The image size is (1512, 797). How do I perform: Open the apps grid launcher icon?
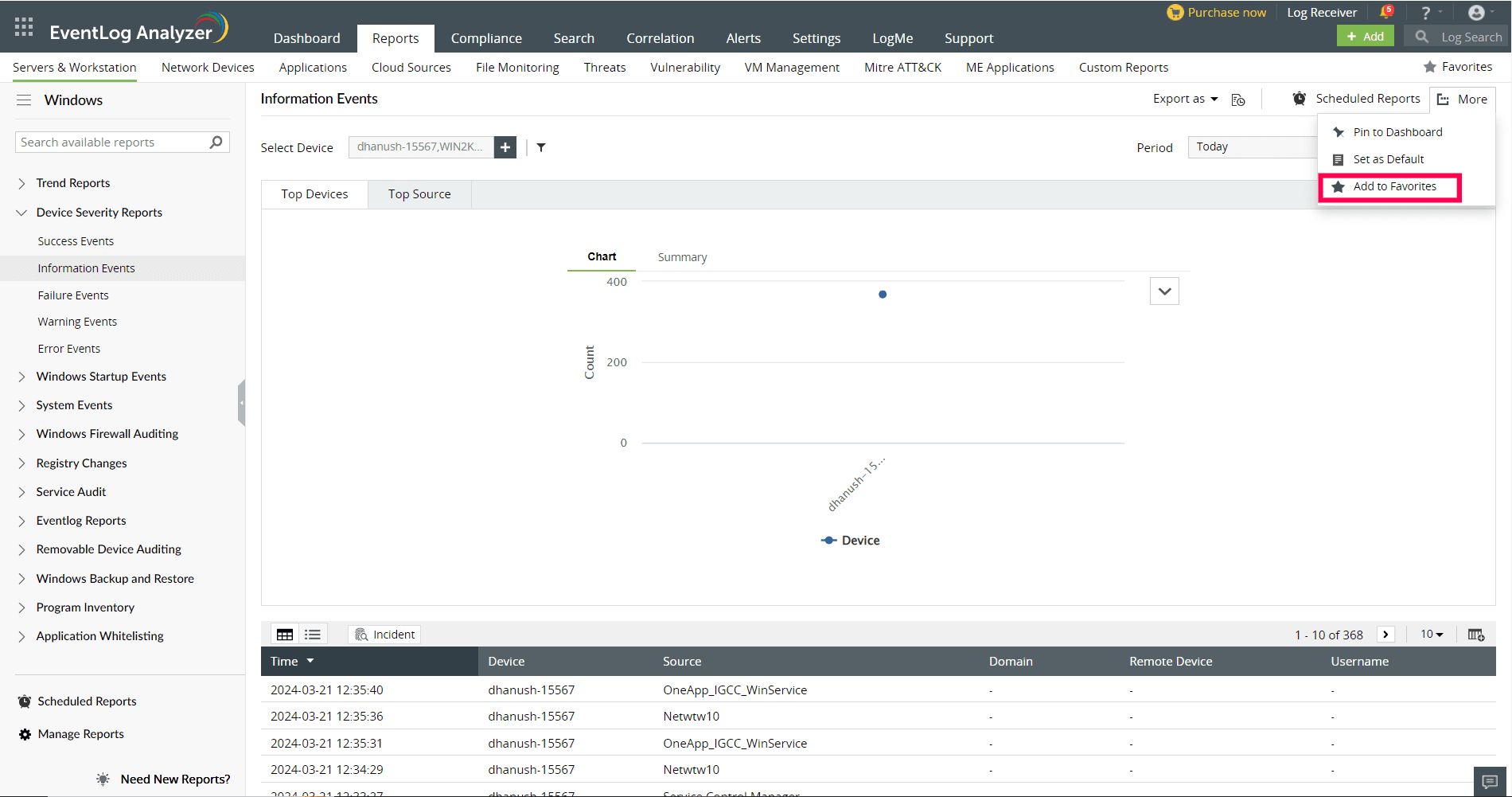tap(24, 27)
